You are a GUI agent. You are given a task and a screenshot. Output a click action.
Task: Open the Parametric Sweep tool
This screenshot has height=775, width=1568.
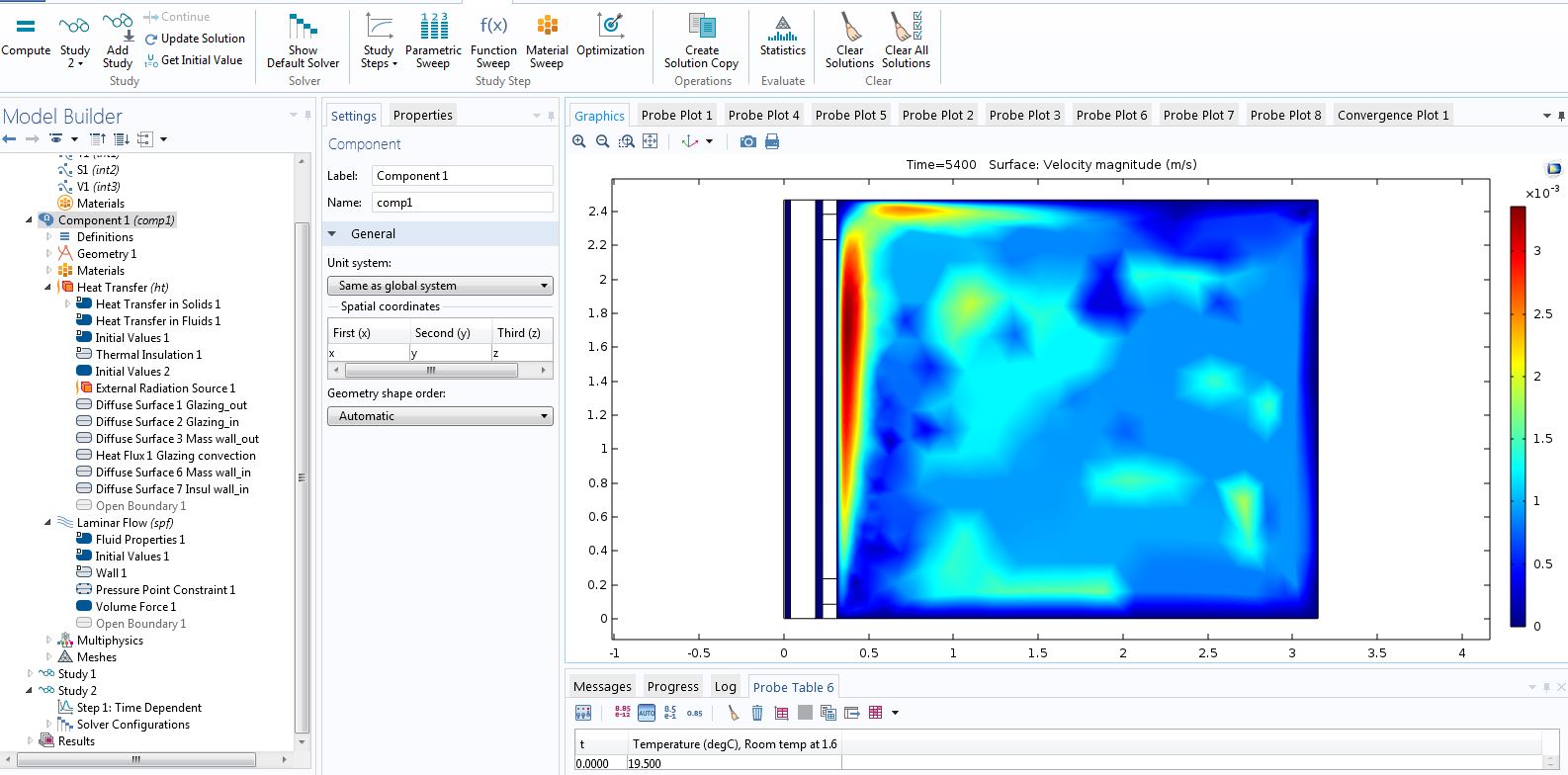point(433,28)
